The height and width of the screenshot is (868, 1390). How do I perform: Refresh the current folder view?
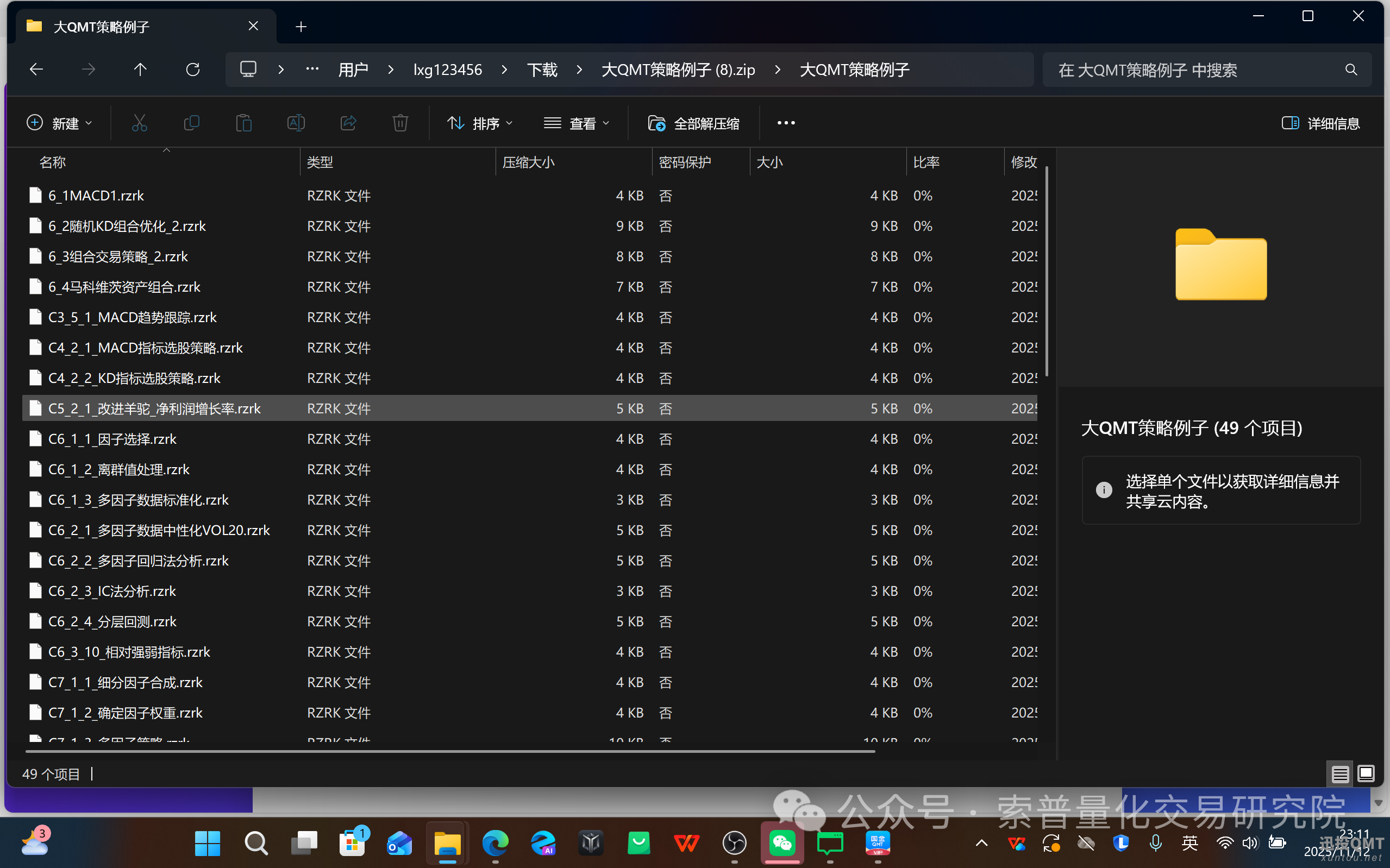point(193,70)
